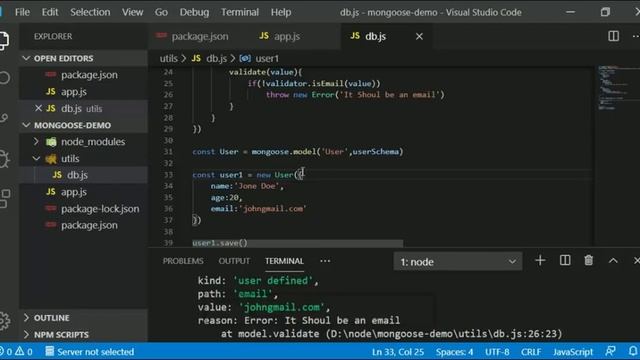Screen dimensions: 640x360
Task: Click Server not selected status item
Action: pos(90,352)
